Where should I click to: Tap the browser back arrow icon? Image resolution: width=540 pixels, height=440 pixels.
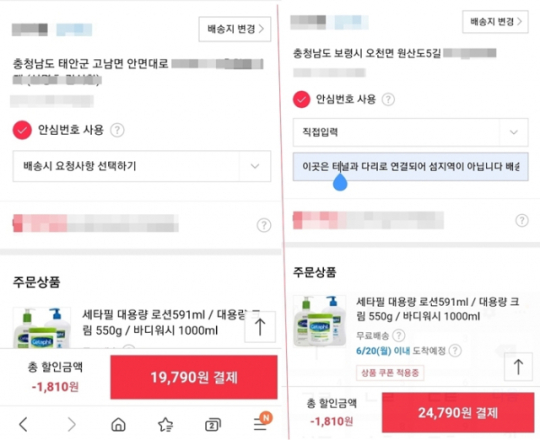click(x=23, y=424)
